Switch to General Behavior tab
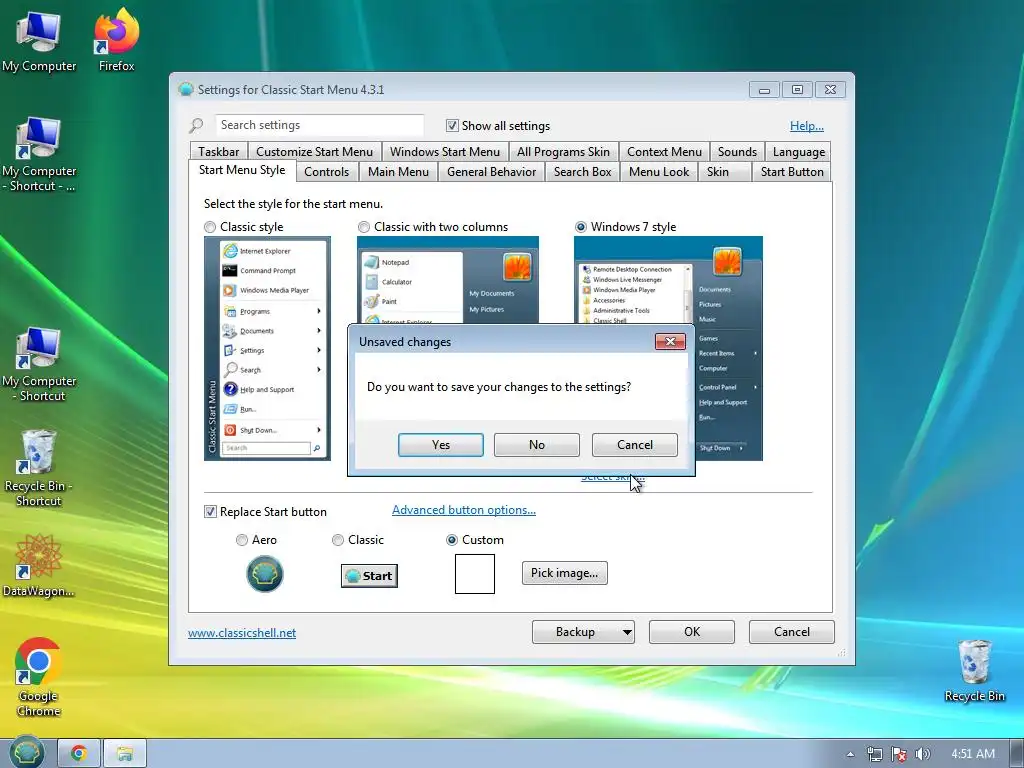 coord(492,172)
